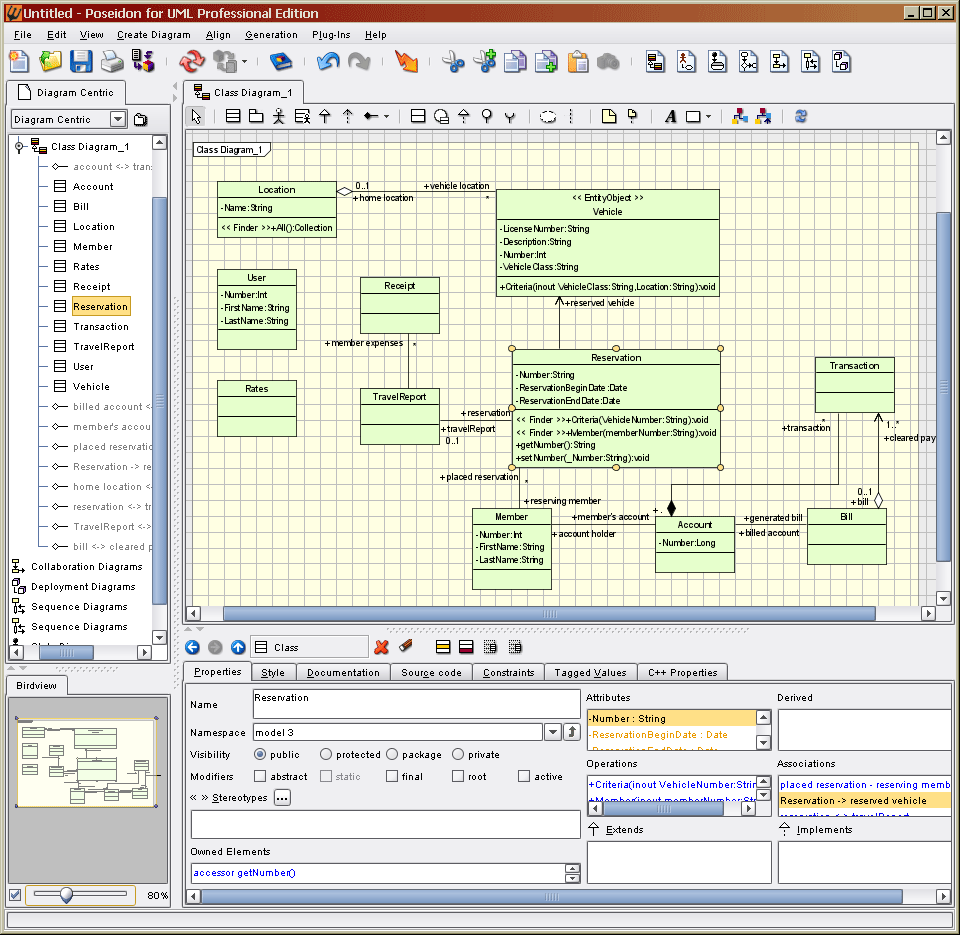This screenshot has height=935, width=960.
Task: Click the new class diagram toolbar icon
Action: 655,62
